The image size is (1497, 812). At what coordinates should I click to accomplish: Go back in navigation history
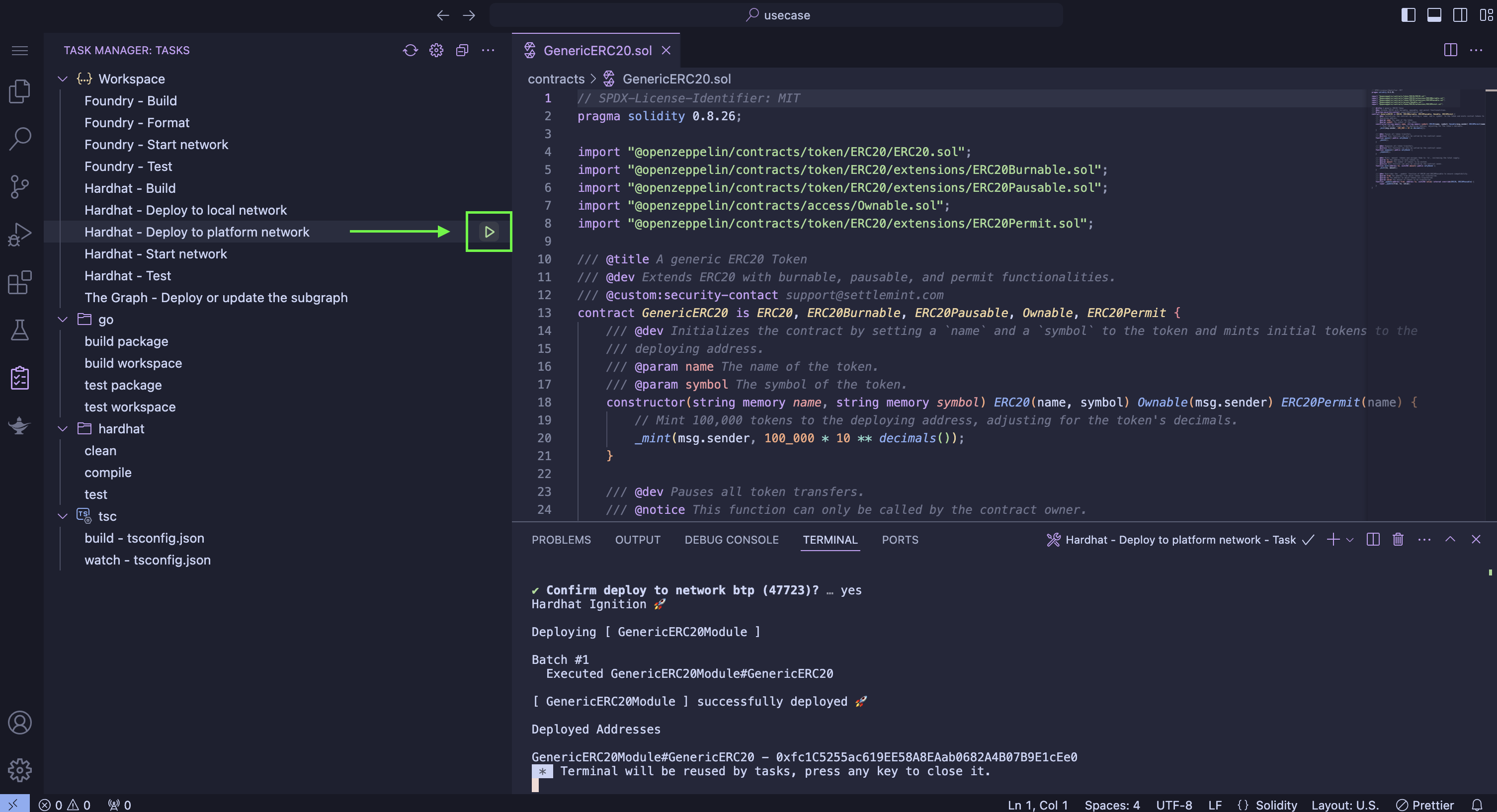[x=443, y=15]
